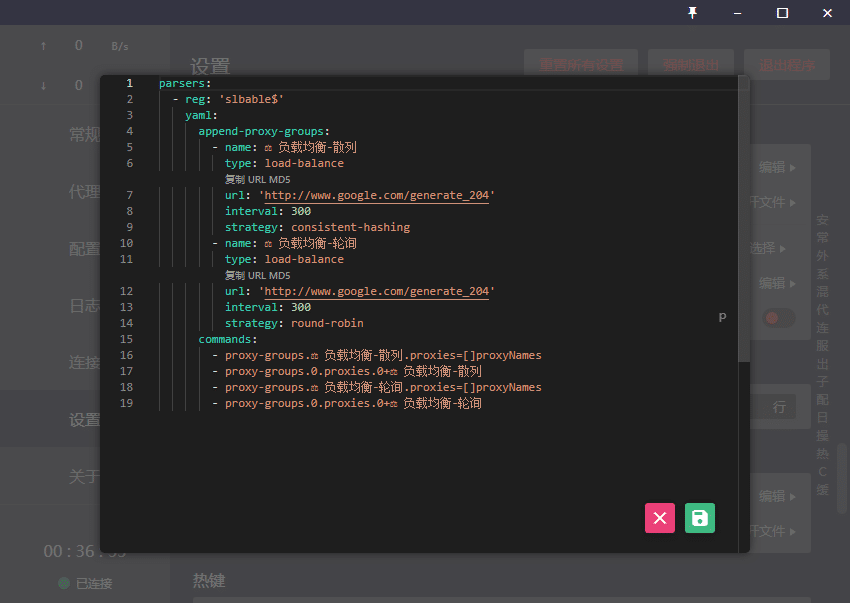This screenshot has height=603, width=850.
Task: Switch to the 设置 sidebar tab
Action: pyautogui.click(x=84, y=420)
